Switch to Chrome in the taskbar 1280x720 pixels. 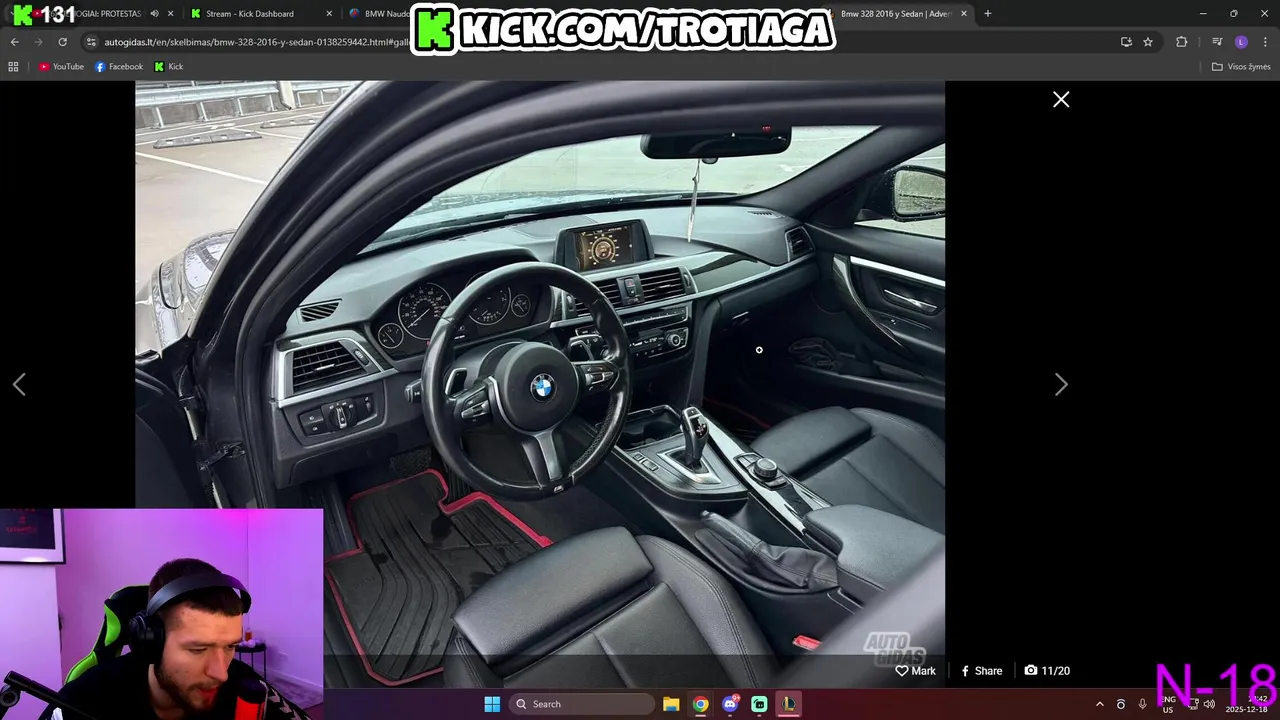700,704
